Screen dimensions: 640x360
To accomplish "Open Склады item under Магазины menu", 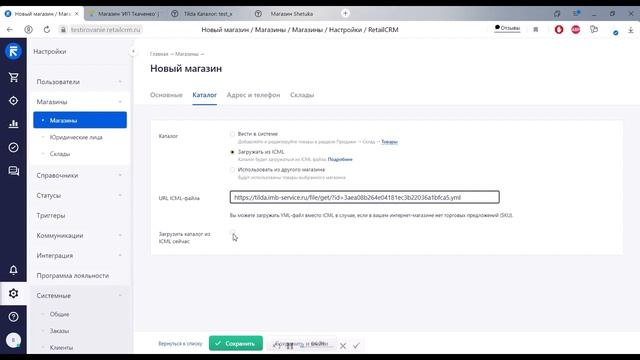I will point(60,154).
